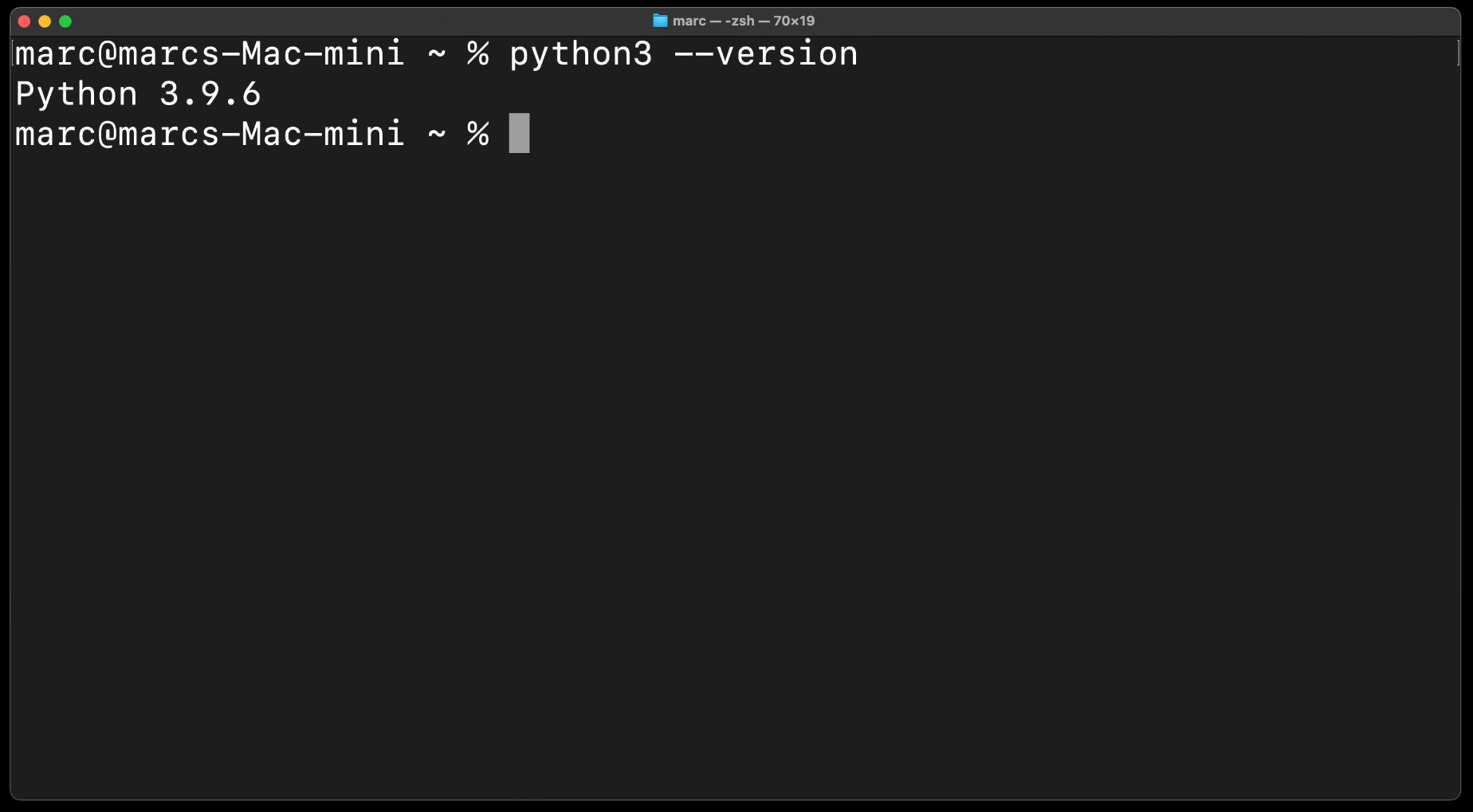Minimize the Terminal window with yellow button
The height and width of the screenshot is (812, 1473).
click(x=45, y=22)
